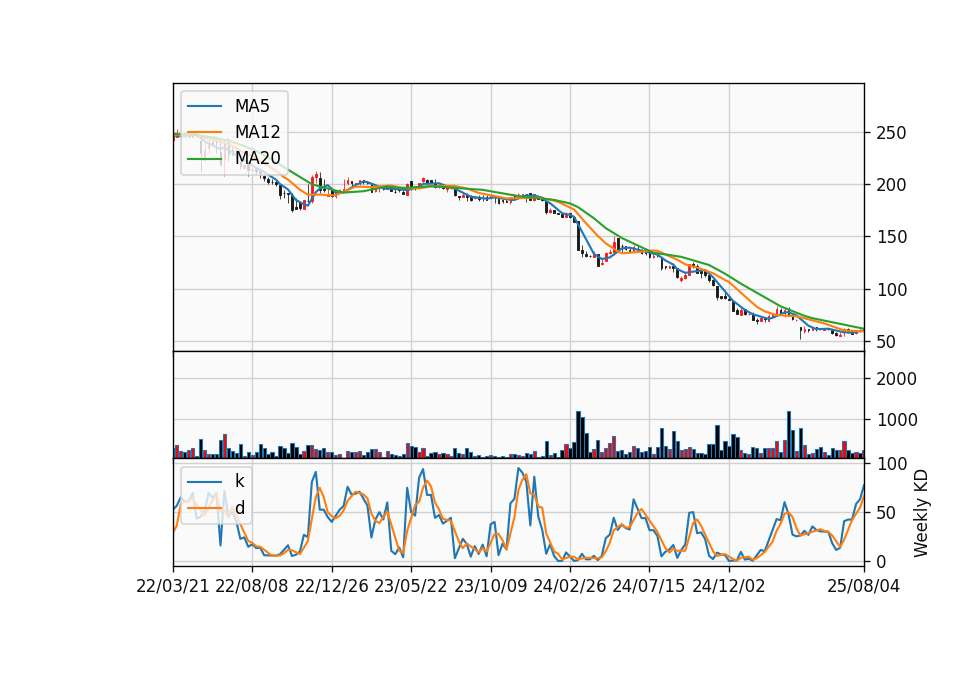
Task: Click the 24/02/26 date tick label
Action: pyautogui.click(x=569, y=586)
